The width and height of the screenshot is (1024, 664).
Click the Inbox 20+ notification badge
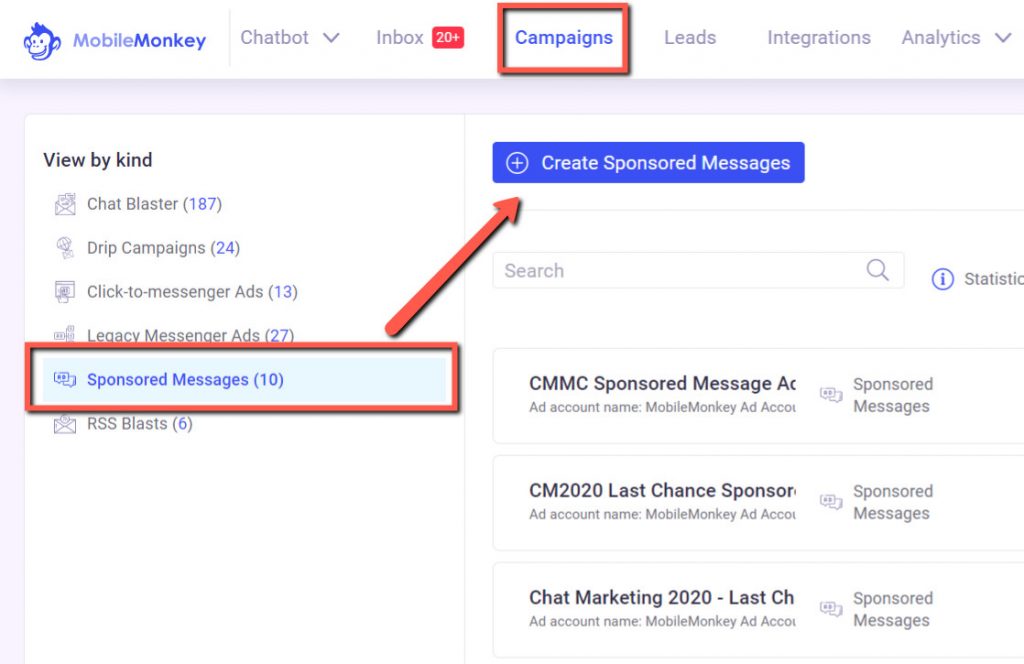coord(447,38)
